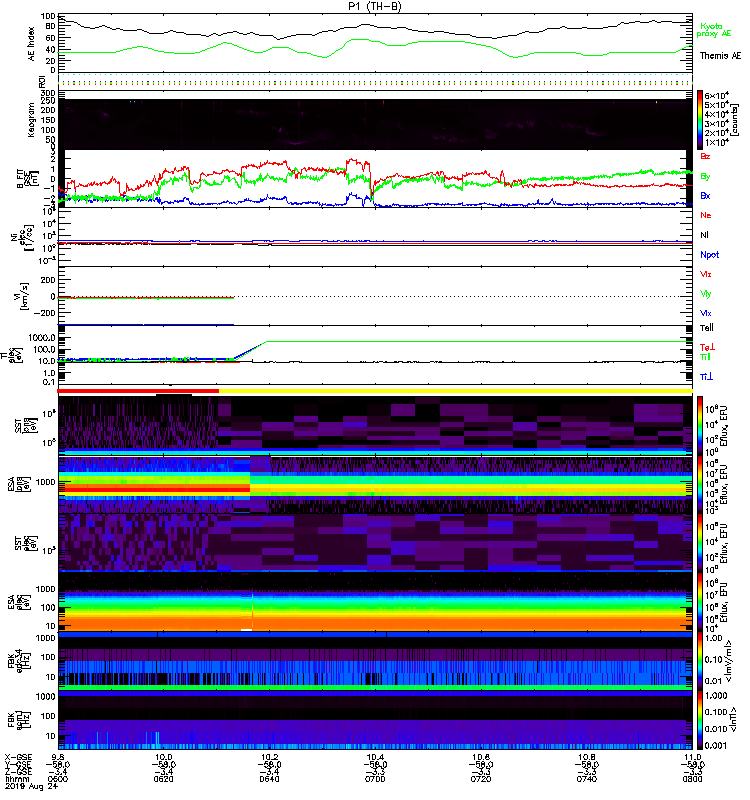
Task: Click the FBK mV/m color bar
Action: [x=700, y=660]
